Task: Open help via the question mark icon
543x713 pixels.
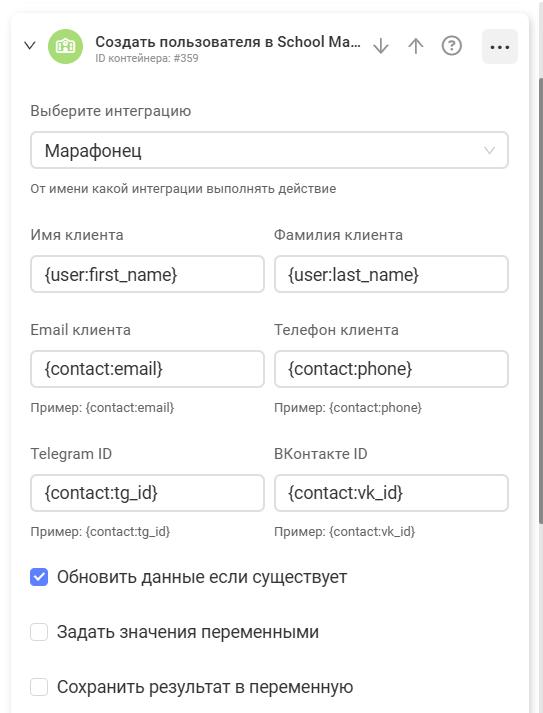Action: [x=452, y=46]
